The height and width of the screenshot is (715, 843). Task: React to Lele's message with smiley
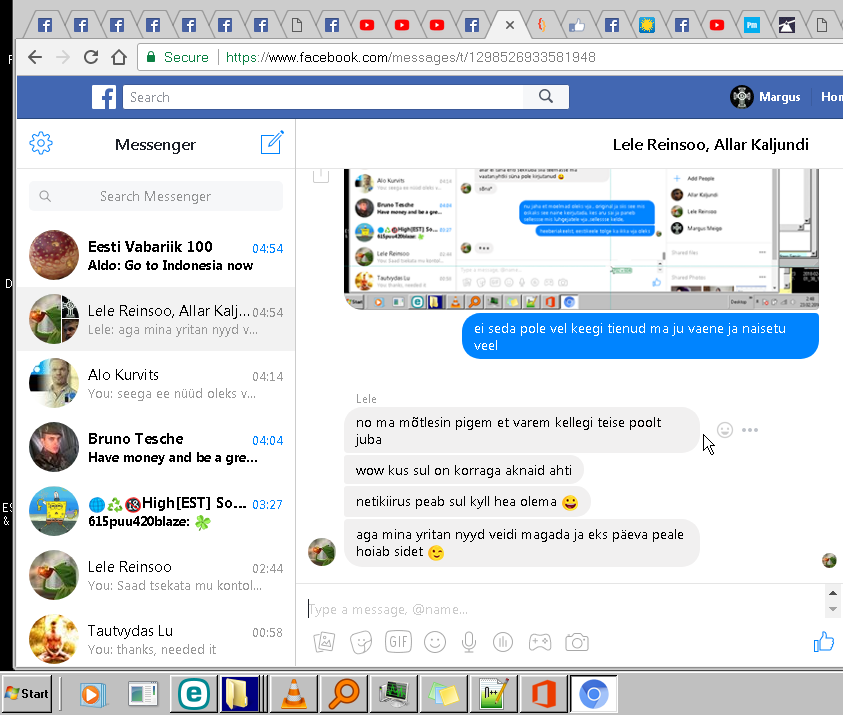[725, 430]
